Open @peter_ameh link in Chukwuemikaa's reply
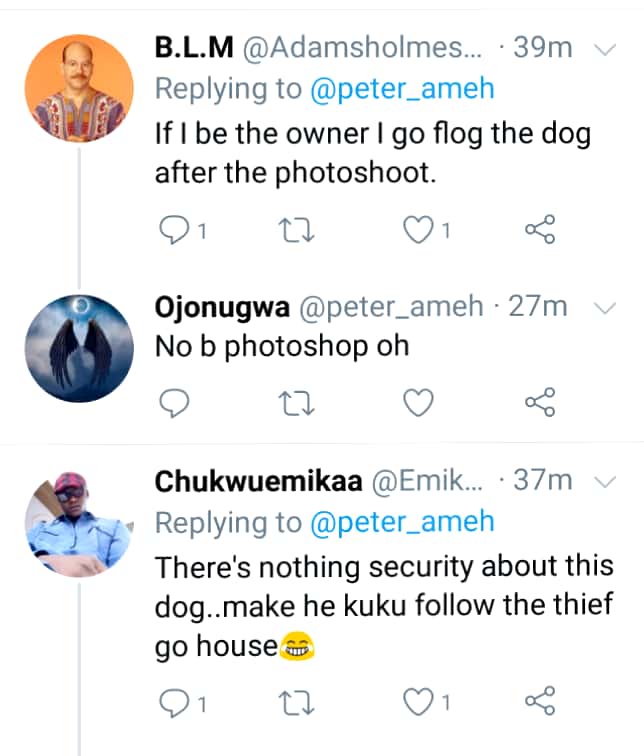Viewport: 644px width, 756px height. pos(401,522)
